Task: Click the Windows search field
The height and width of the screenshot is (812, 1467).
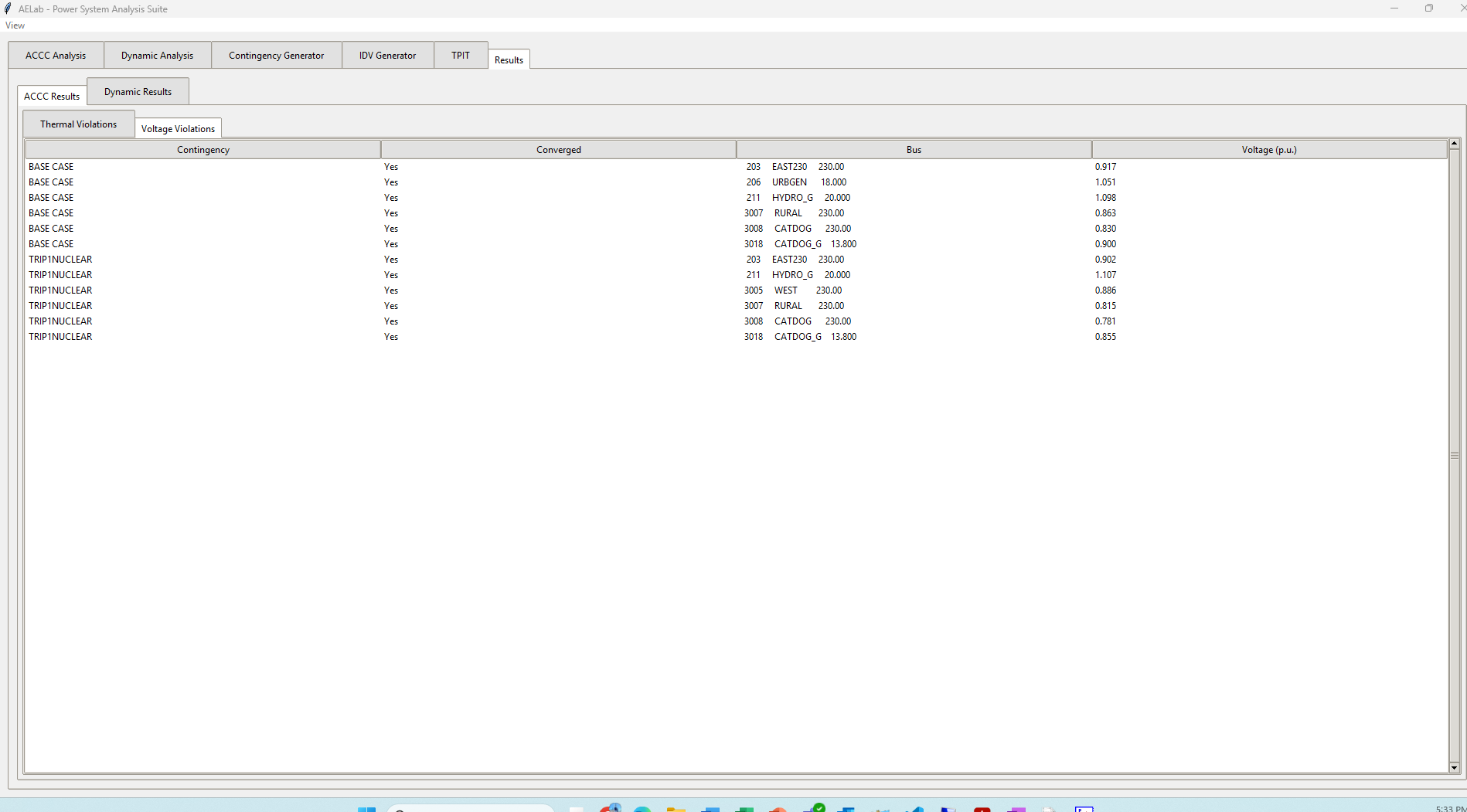Action: point(471,809)
